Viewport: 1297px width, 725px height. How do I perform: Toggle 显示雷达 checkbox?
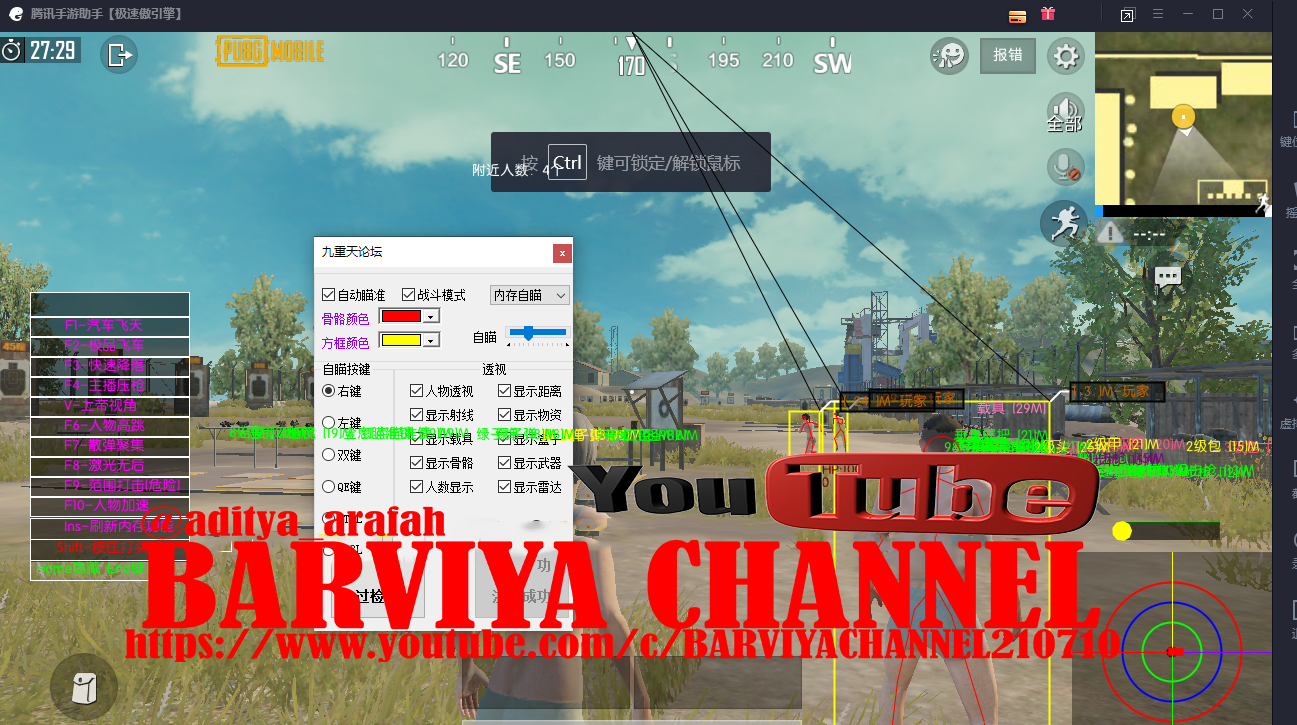[505, 487]
